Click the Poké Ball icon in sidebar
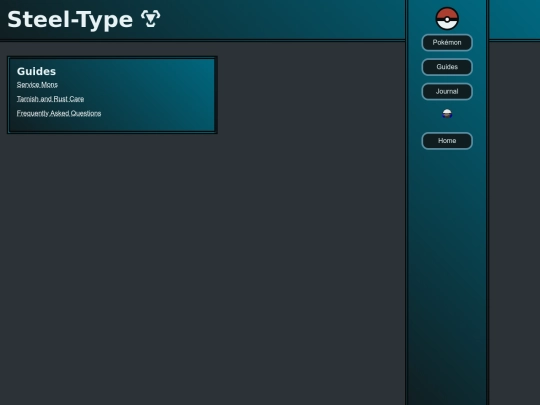This screenshot has width=540, height=405. [x=447, y=19]
